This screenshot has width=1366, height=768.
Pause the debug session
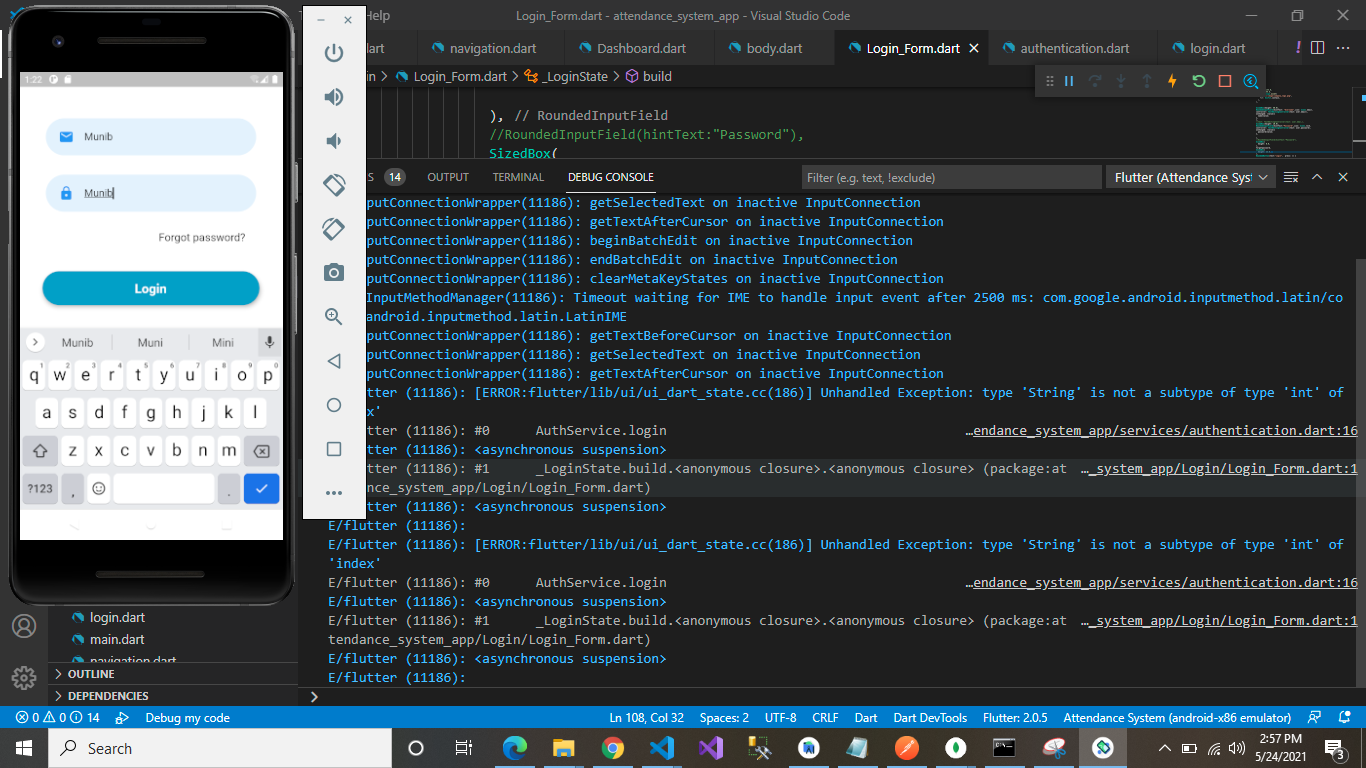pyautogui.click(x=1069, y=81)
